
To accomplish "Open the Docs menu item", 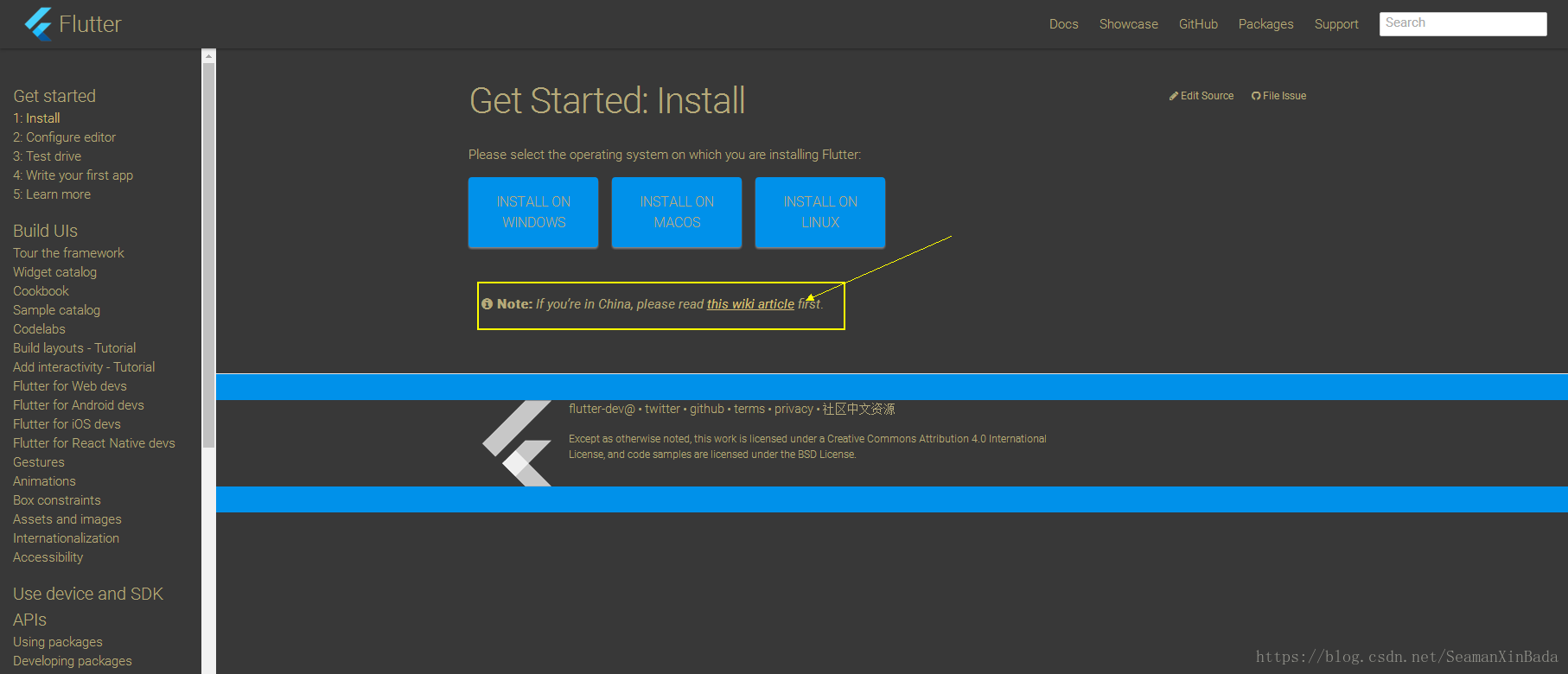I will (x=1064, y=24).
